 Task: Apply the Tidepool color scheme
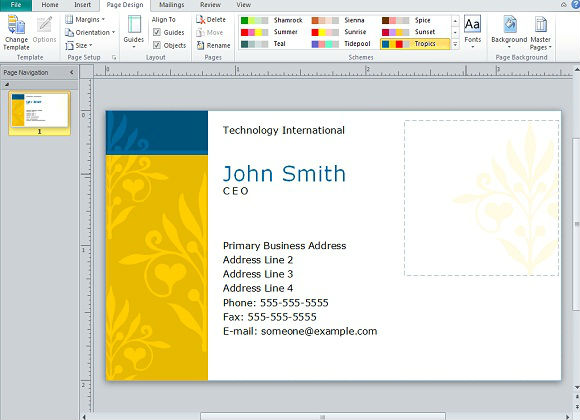click(342, 44)
